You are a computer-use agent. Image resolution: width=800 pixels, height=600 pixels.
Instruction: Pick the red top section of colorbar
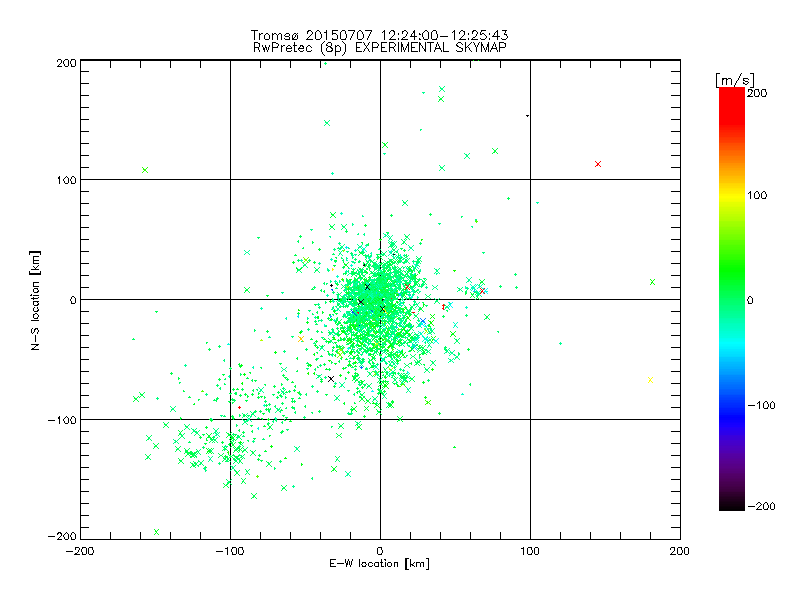click(x=732, y=105)
